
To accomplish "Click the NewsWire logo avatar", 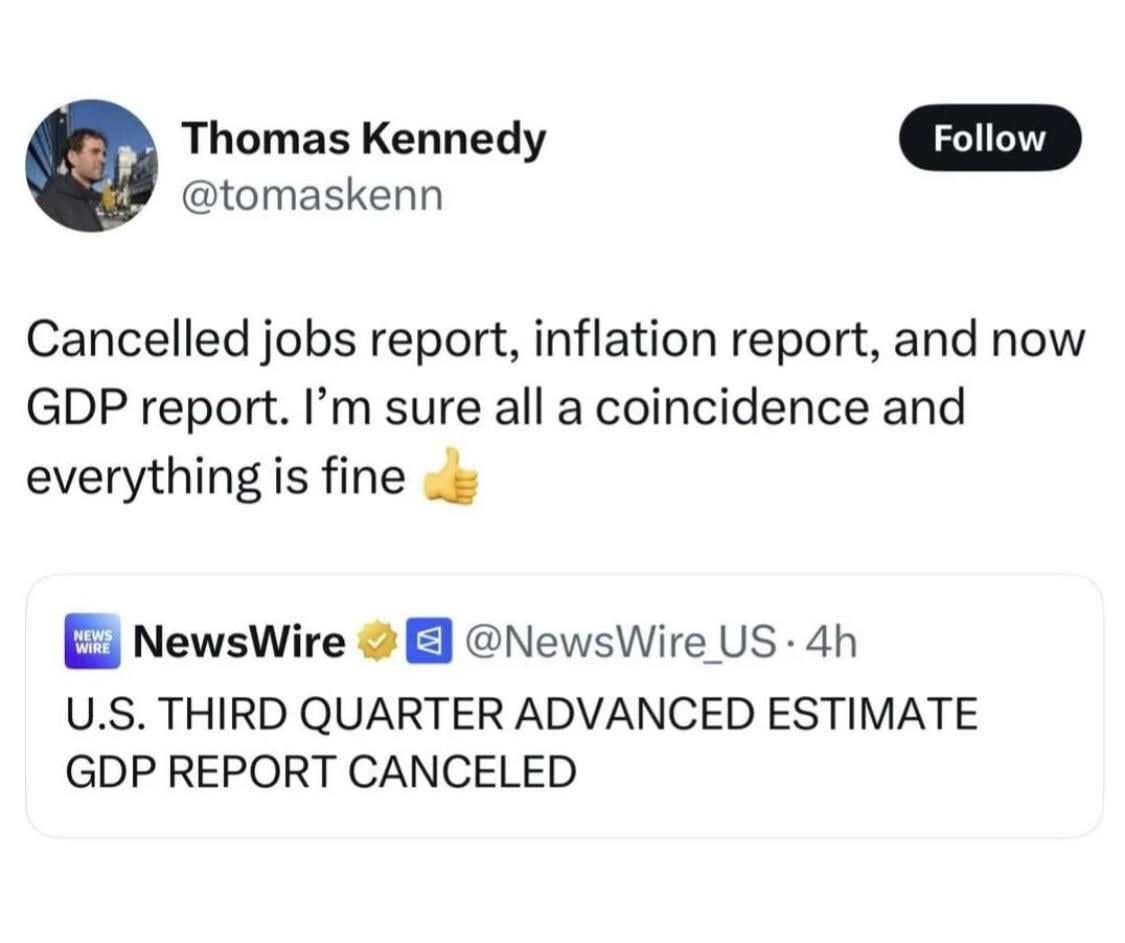I will tap(92, 642).
